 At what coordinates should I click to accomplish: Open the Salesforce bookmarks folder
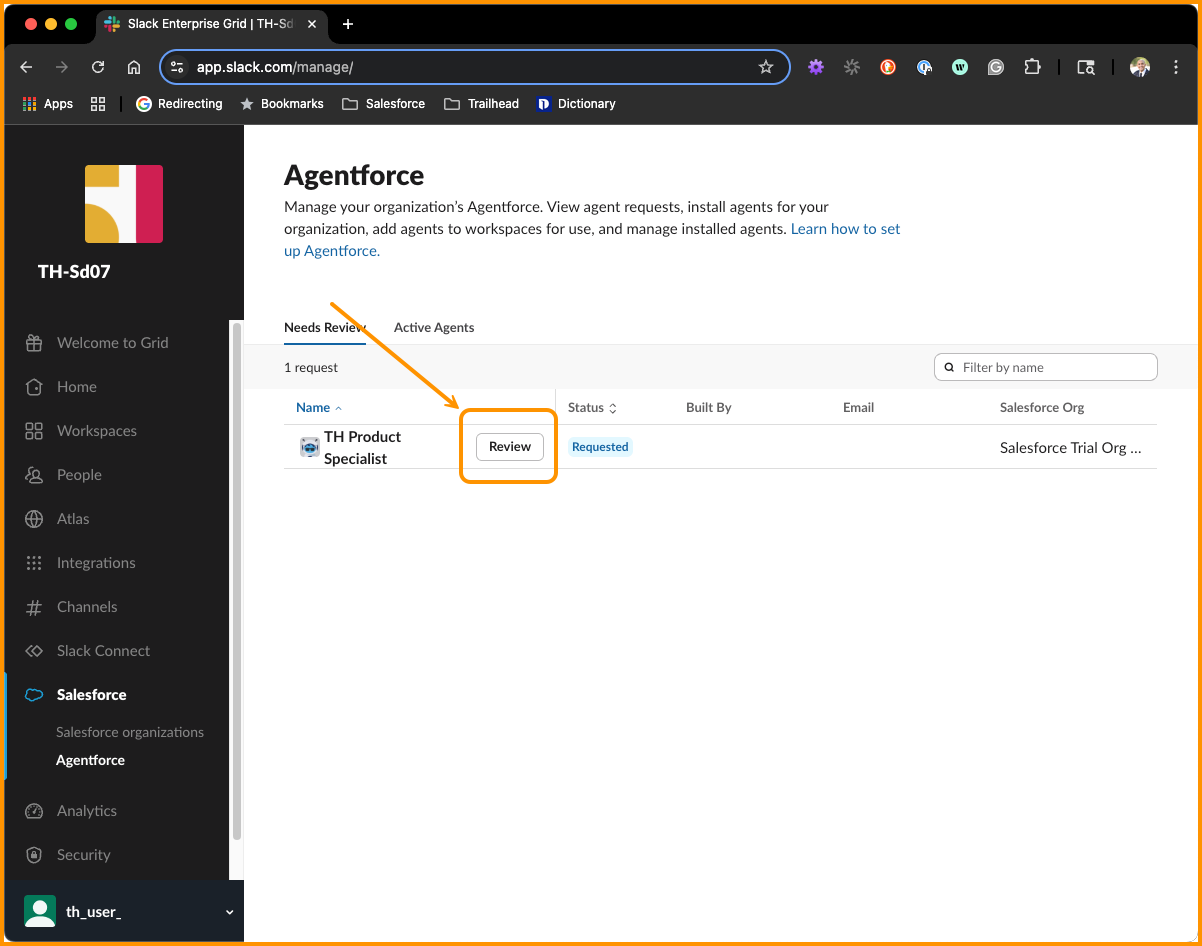click(x=384, y=103)
